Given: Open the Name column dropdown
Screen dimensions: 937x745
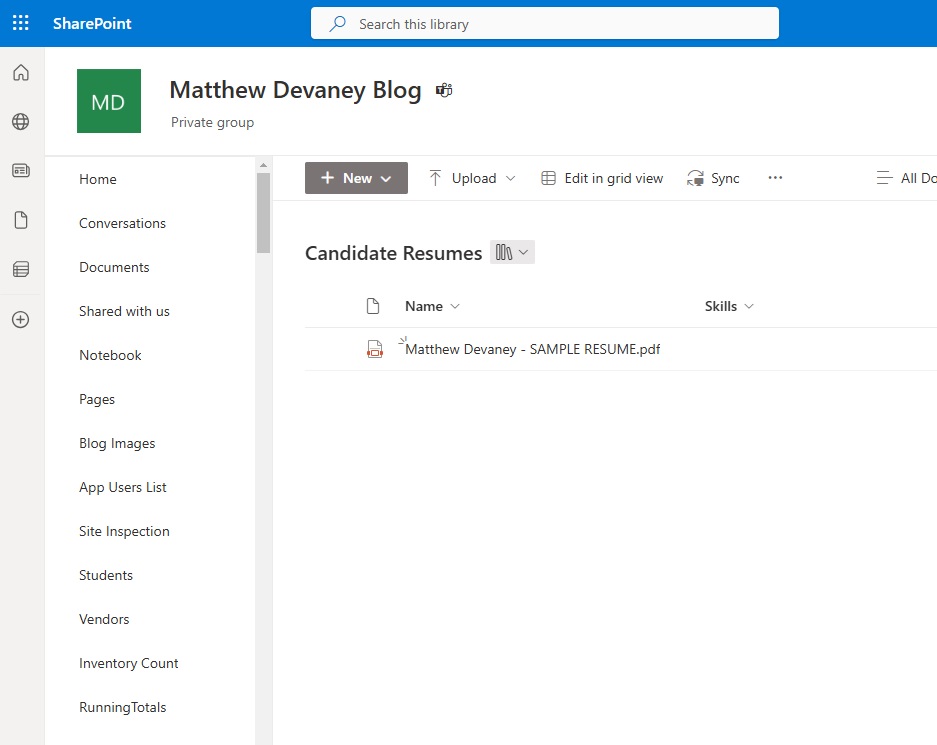Looking at the screenshot, I should 433,306.
